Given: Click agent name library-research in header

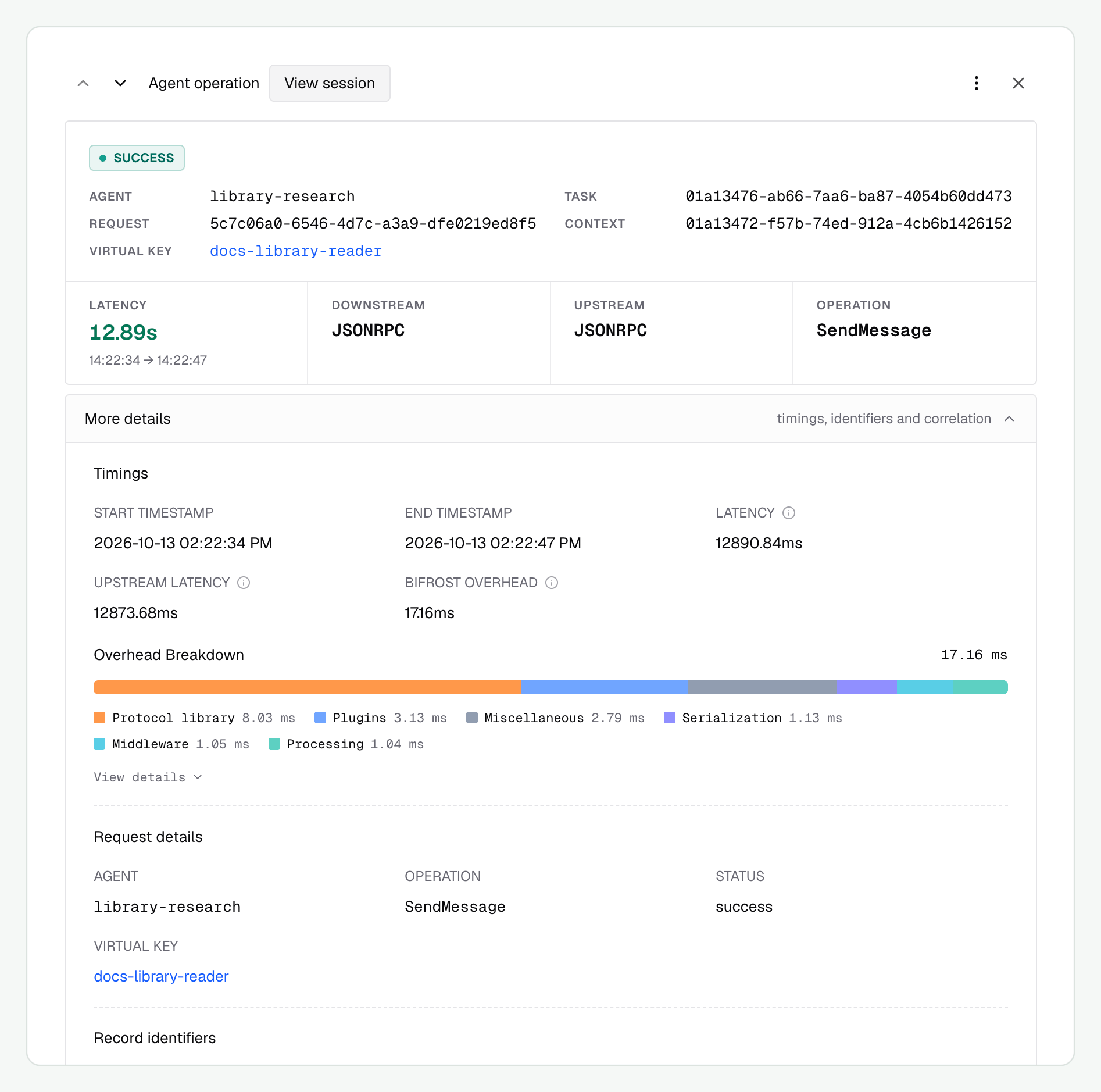Looking at the screenshot, I should pos(283,197).
